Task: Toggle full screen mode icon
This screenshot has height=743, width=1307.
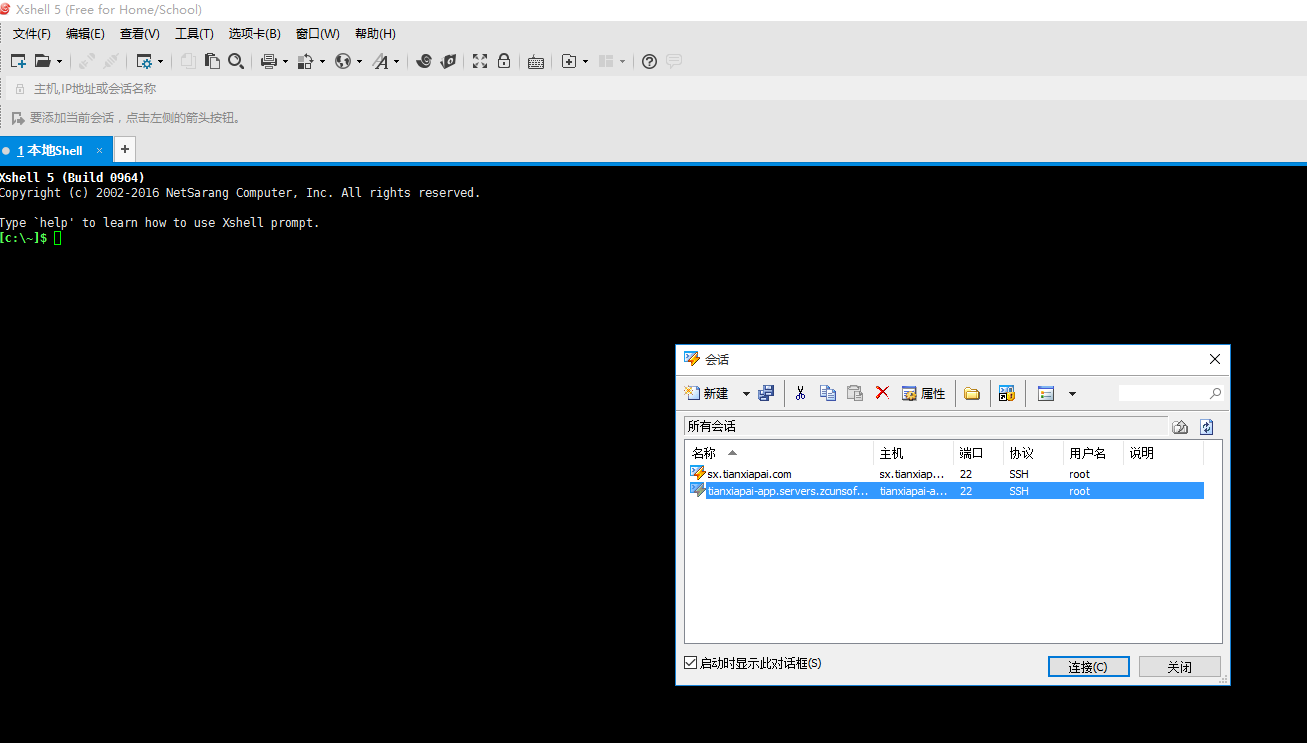Action: 480,61
